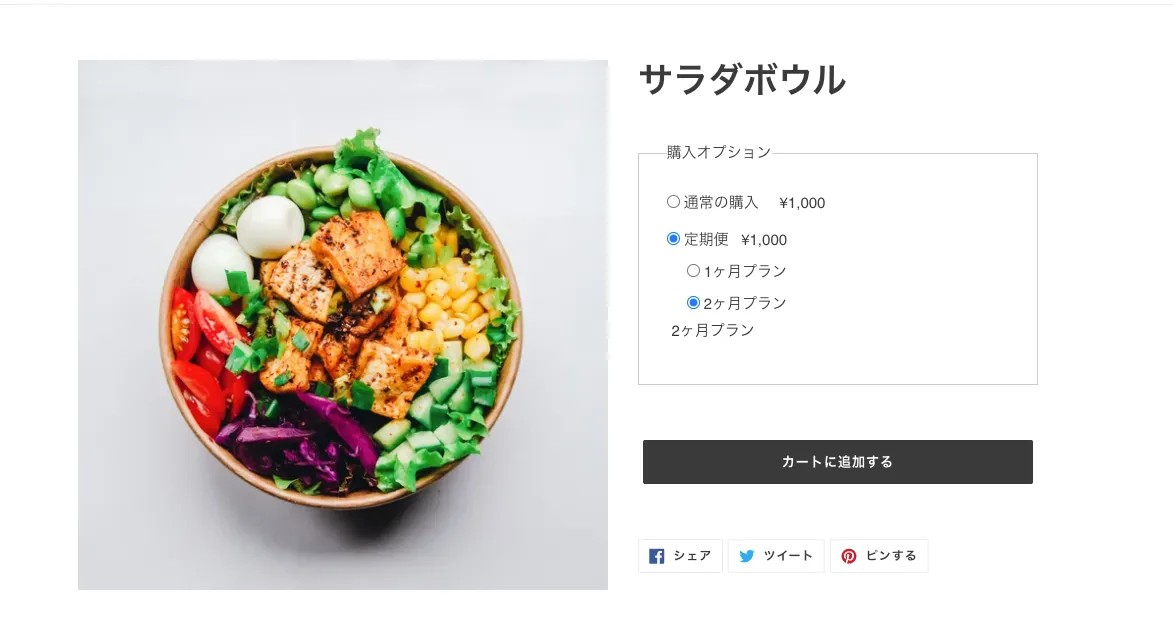Click the 2ヶ月プラン description under the plan options
Viewport: 1173px width, 621px height.
coord(712,330)
